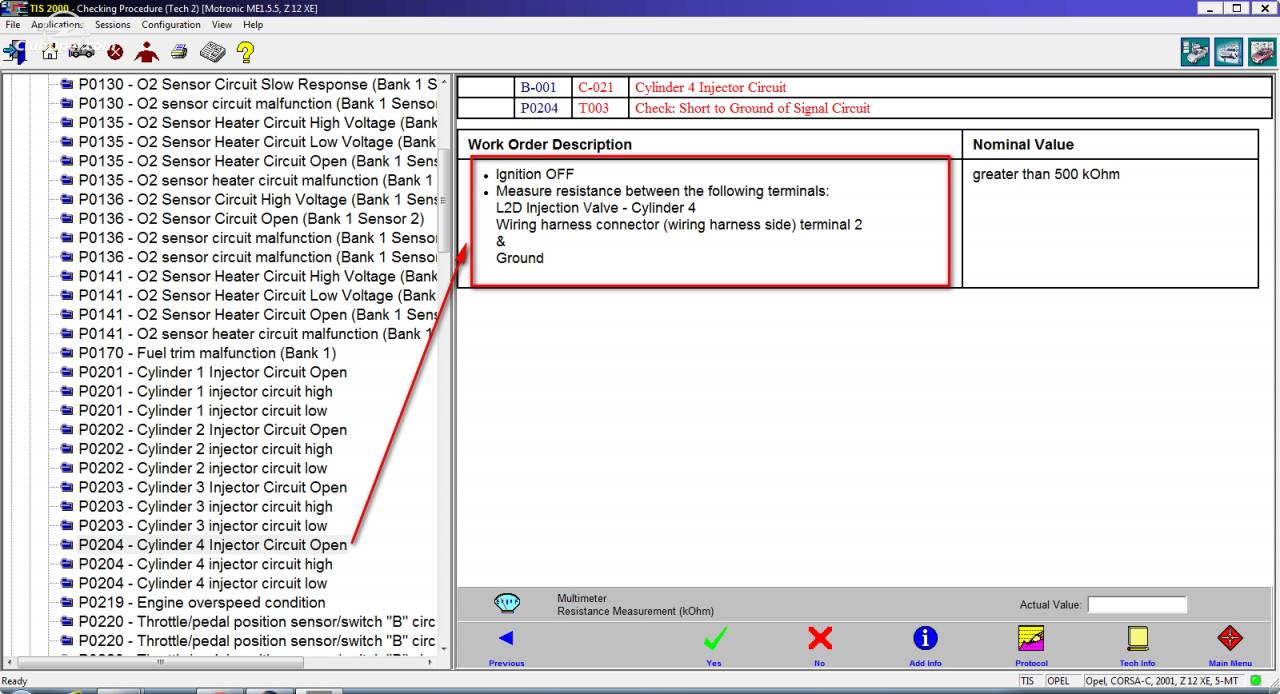Open Cylinder 4 Injector Circuit link
Screen dimensions: 1280x694
pos(711,87)
